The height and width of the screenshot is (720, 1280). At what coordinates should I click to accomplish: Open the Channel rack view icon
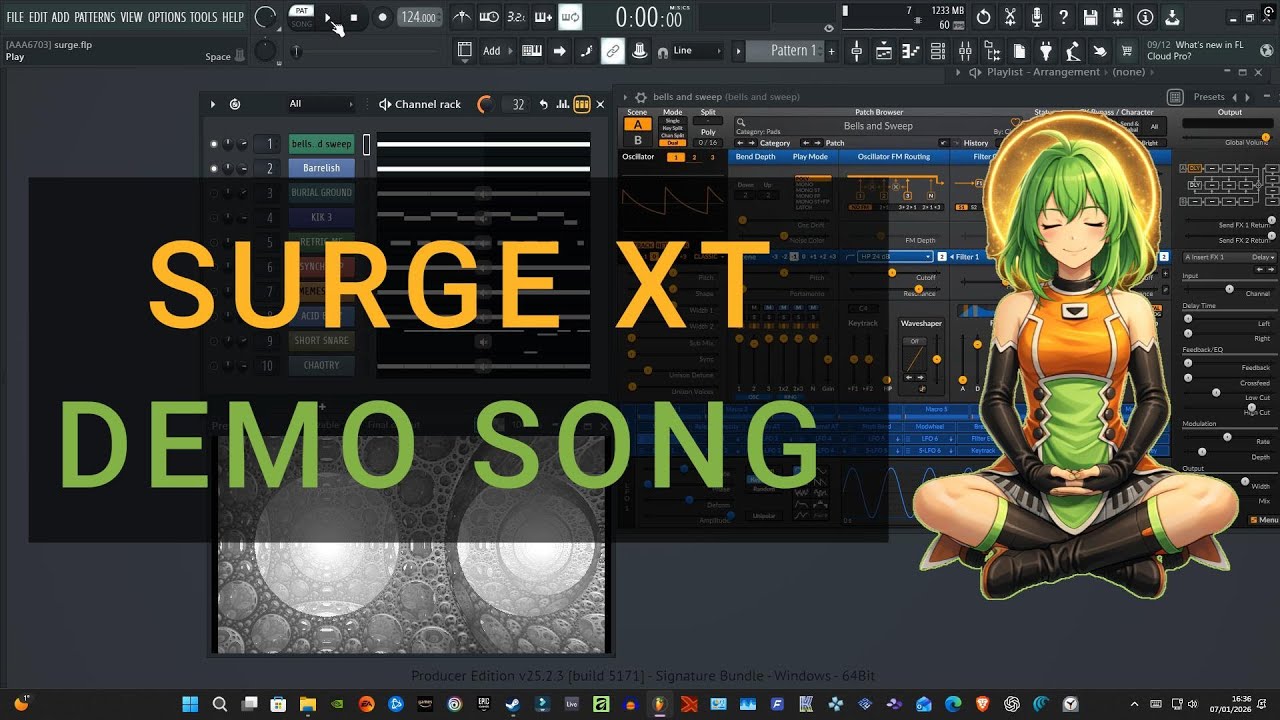pyautogui.click(x=938, y=52)
